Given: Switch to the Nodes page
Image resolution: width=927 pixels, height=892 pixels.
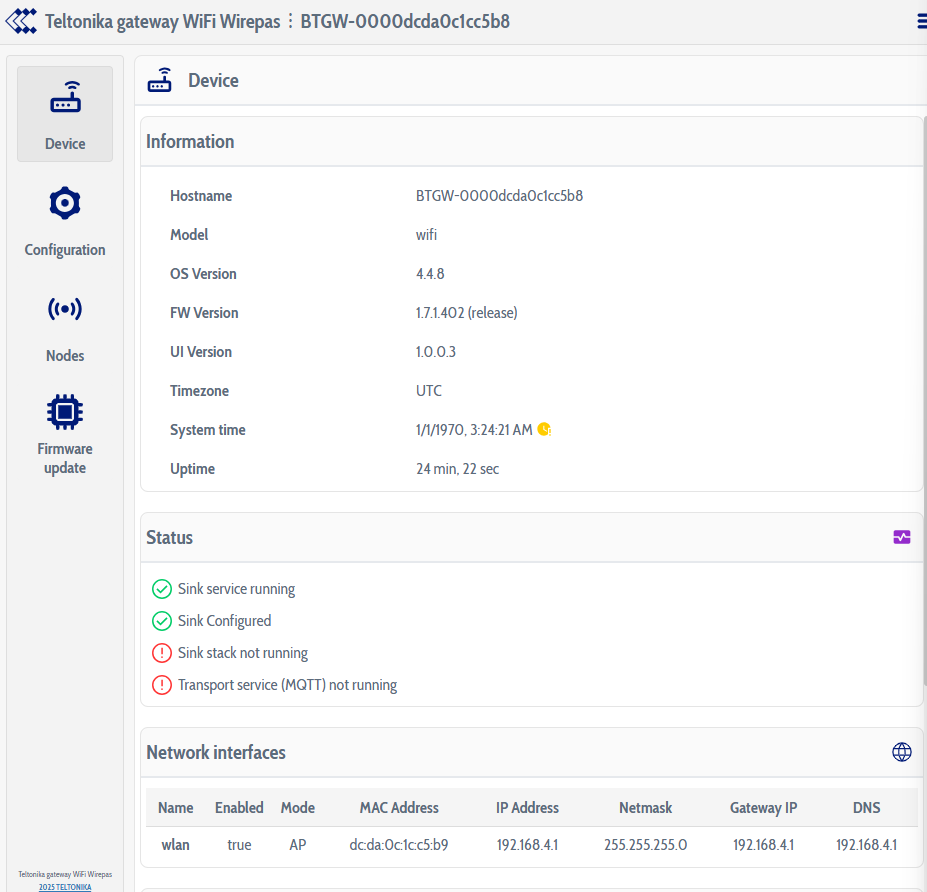Looking at the screenshot, I should point(65,327).
